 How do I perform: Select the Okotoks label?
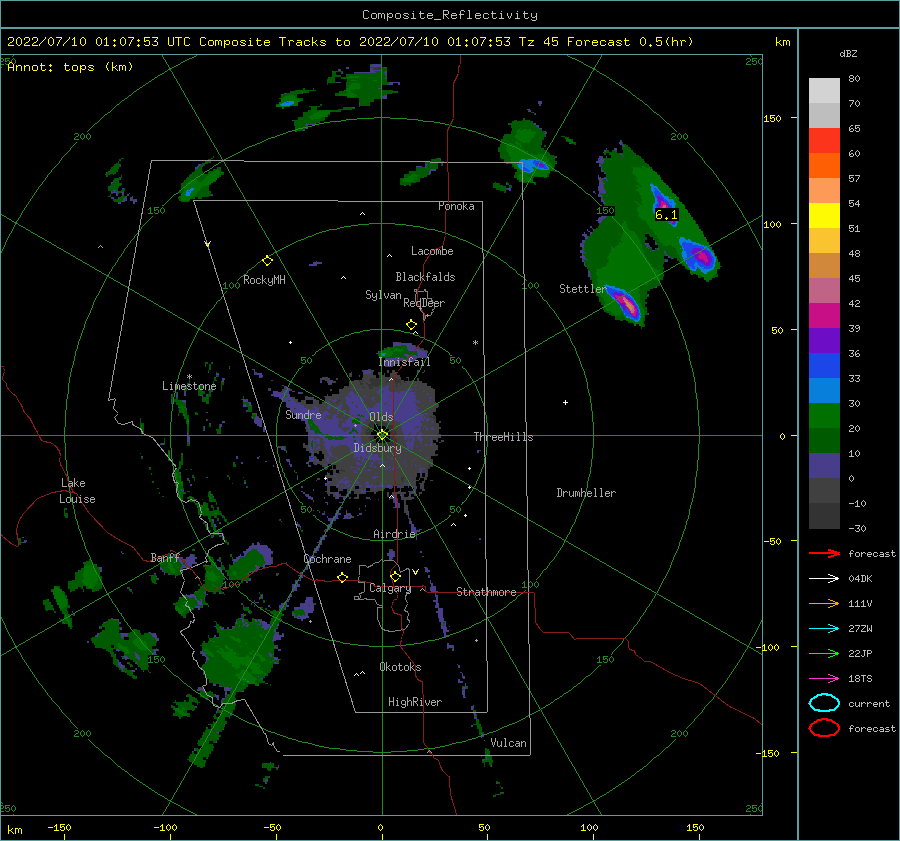click(400, 667)
